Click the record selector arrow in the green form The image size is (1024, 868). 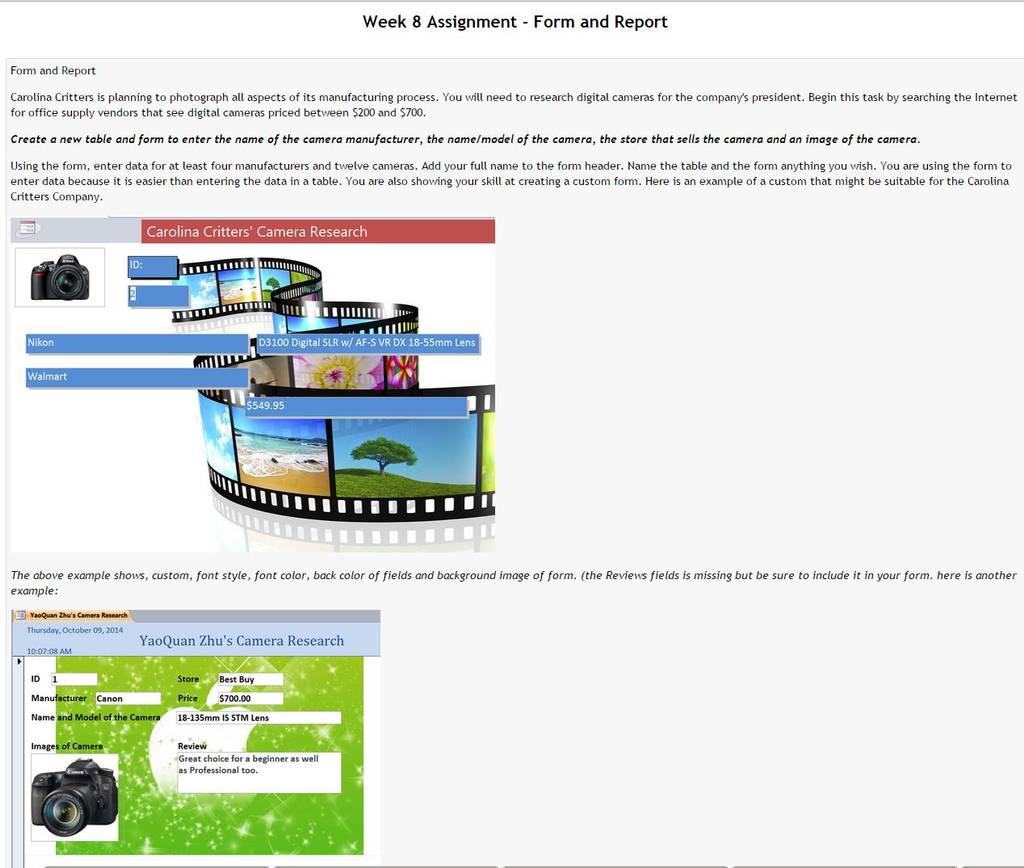[x=19, y=661]
